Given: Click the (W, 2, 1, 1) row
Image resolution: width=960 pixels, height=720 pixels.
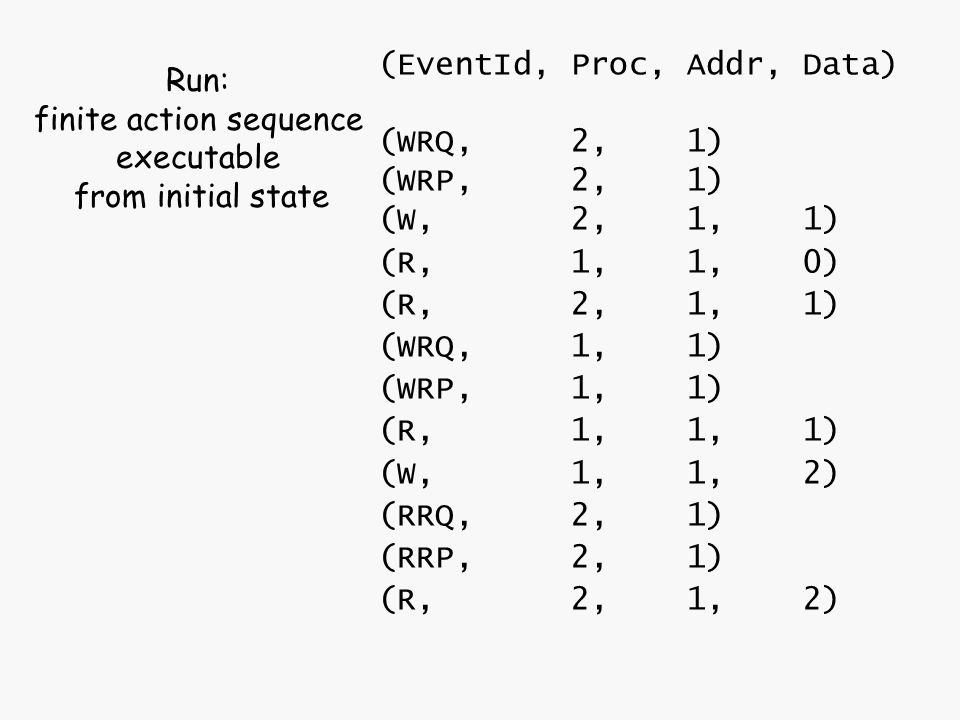Looking at the screenshot, I should (x=609, y=219).
